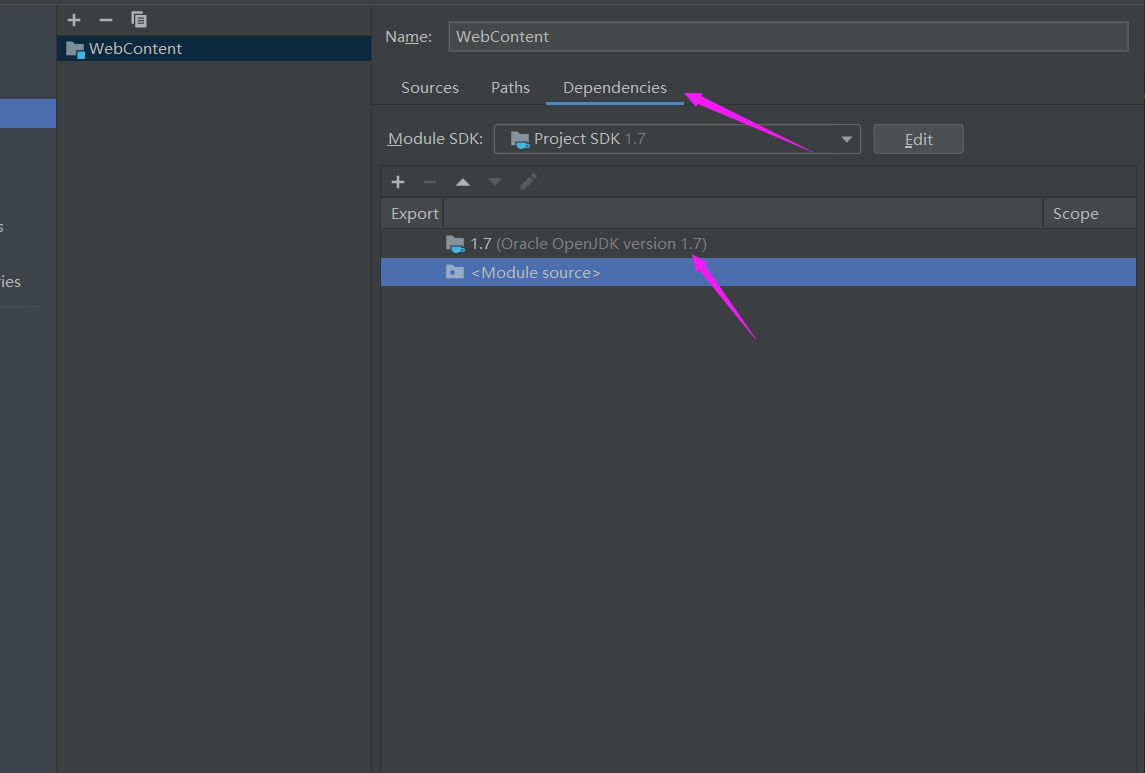Click the Project SDK icon in dropdown
Screen dimensions: 1145x773
tap(520, 139)
